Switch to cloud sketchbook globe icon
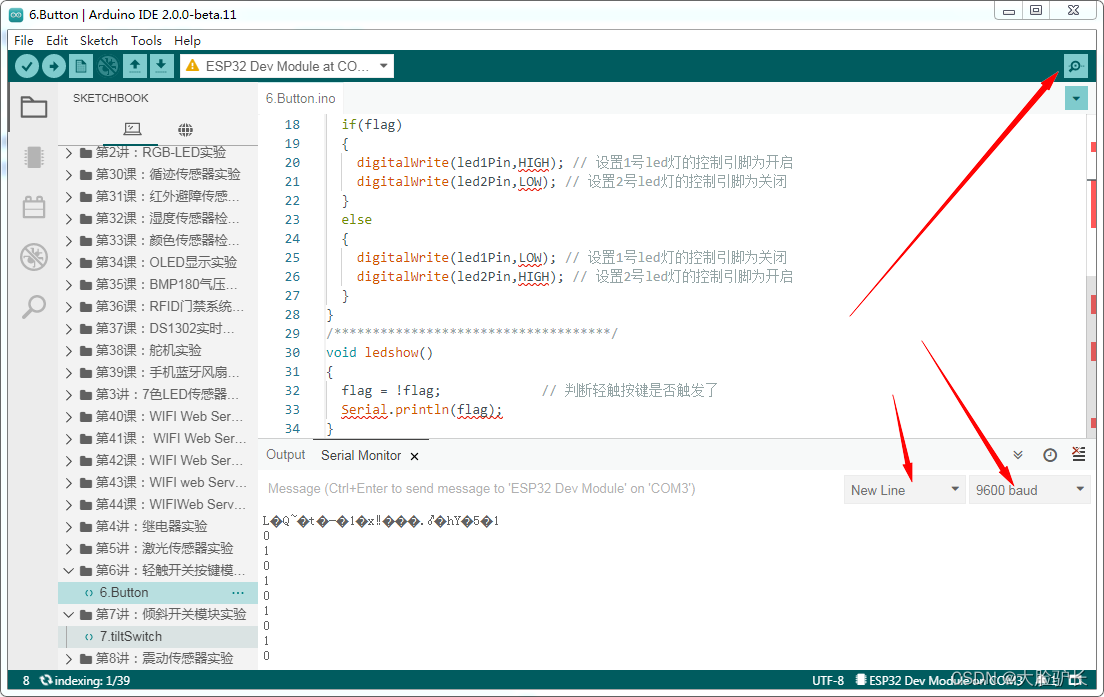1104x697 pixels. click(x=185, y=129)
